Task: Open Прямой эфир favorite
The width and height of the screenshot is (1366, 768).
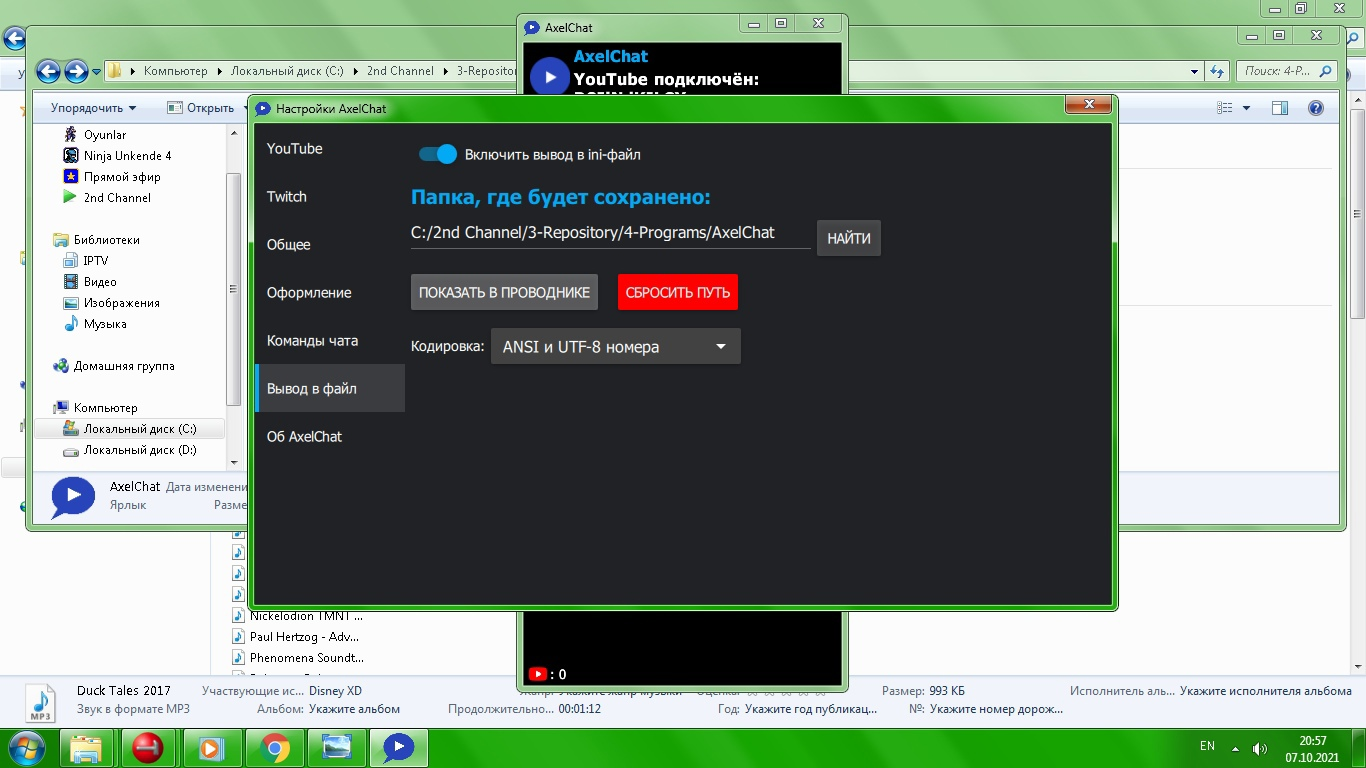Action: tap(112, 177)
